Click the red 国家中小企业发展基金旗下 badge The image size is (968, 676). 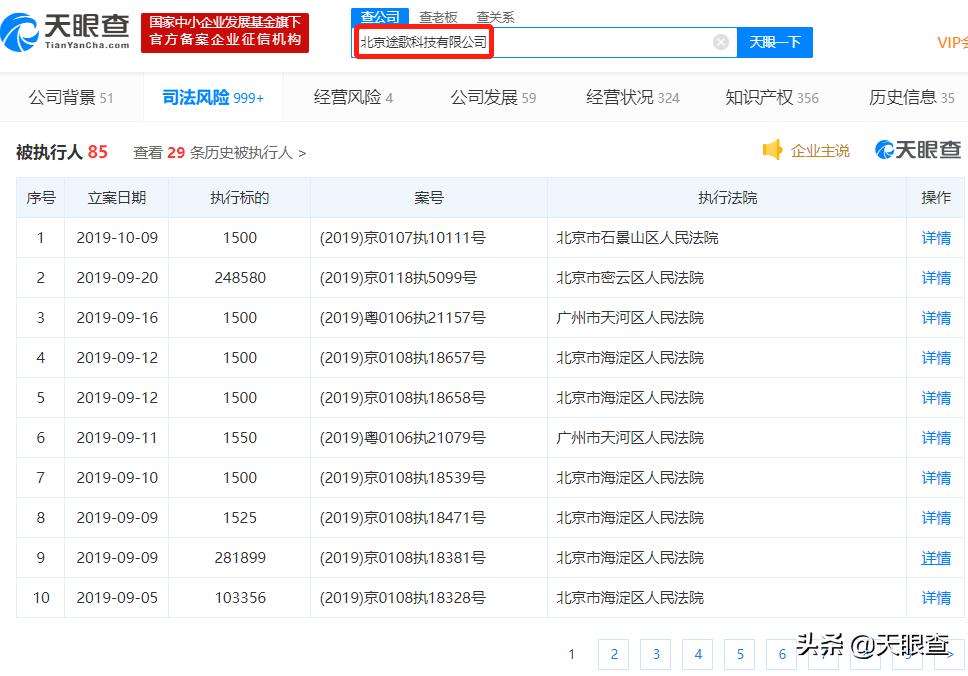point(224,32)
